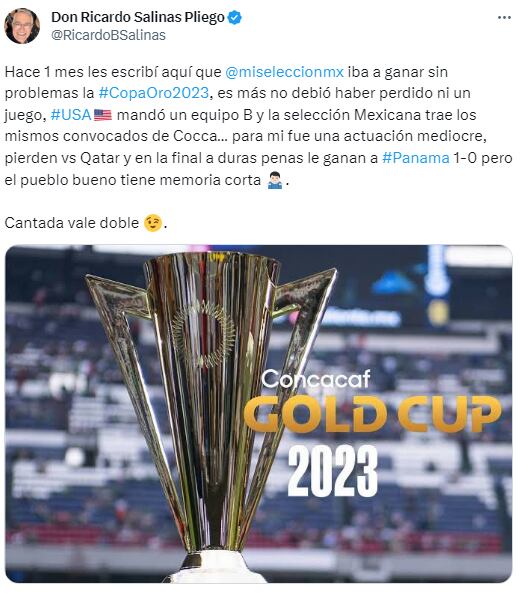Click Ricardo Salinas Pliego's profile avatar
520x597 pixels.
pyautogui.click(x=22, y=26)
